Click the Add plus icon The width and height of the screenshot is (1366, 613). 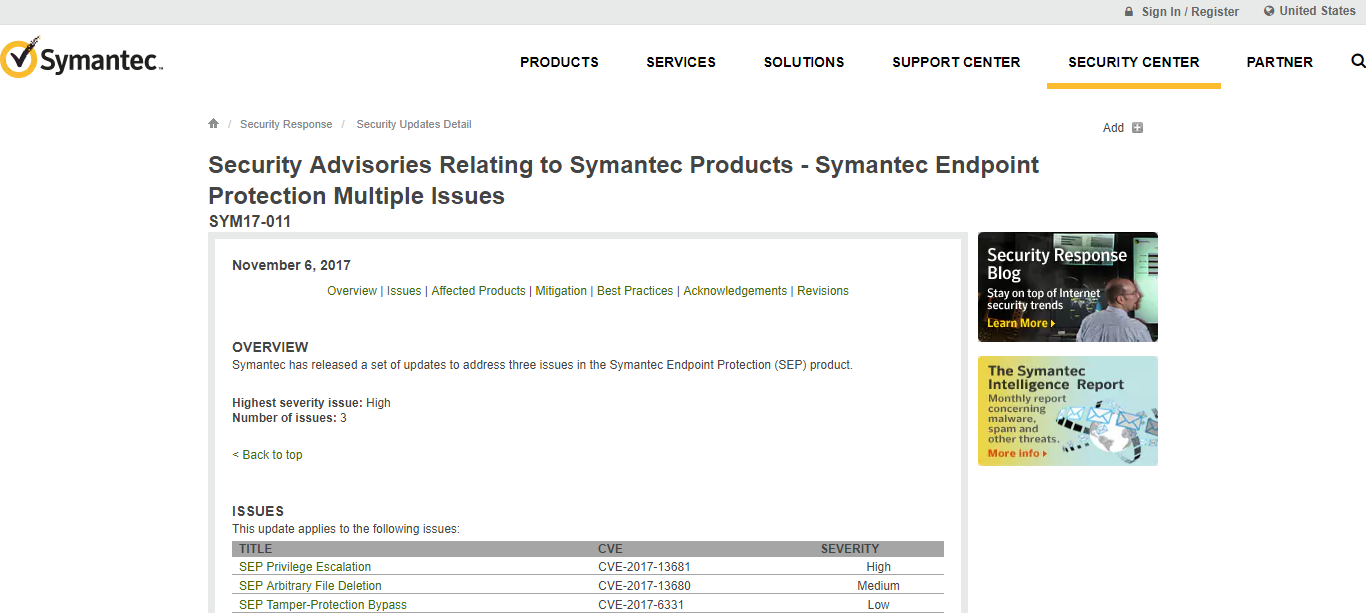pos(1137,127)
